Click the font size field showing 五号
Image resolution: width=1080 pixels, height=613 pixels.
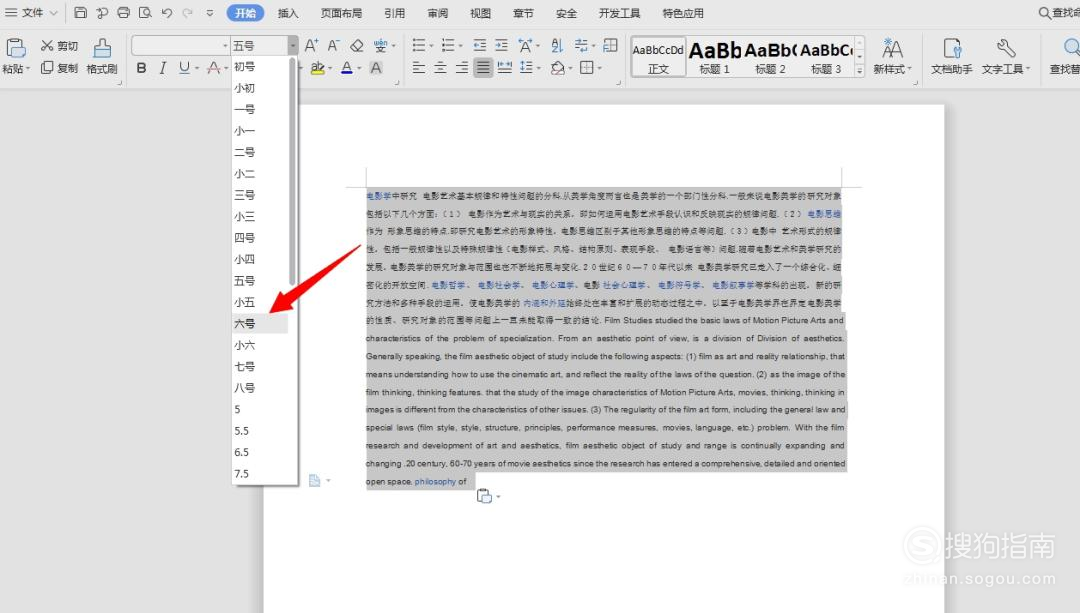point(259,45)
